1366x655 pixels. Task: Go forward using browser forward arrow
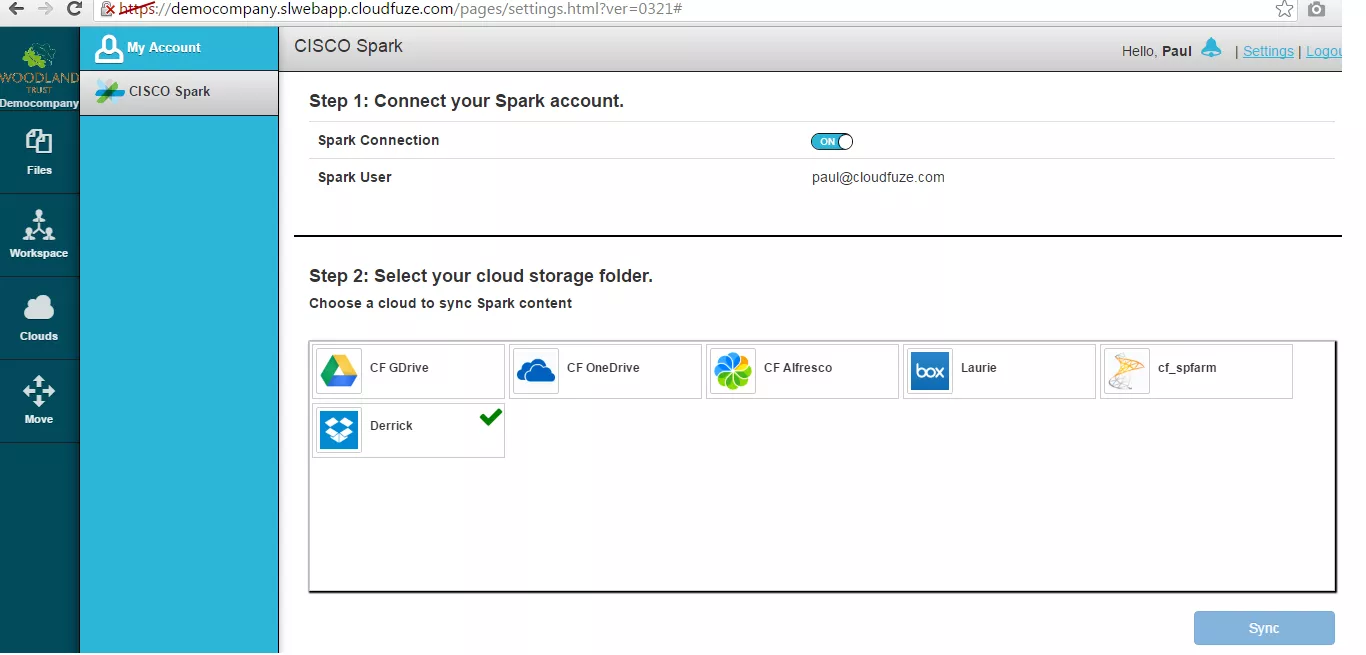(x=45, y=9)
